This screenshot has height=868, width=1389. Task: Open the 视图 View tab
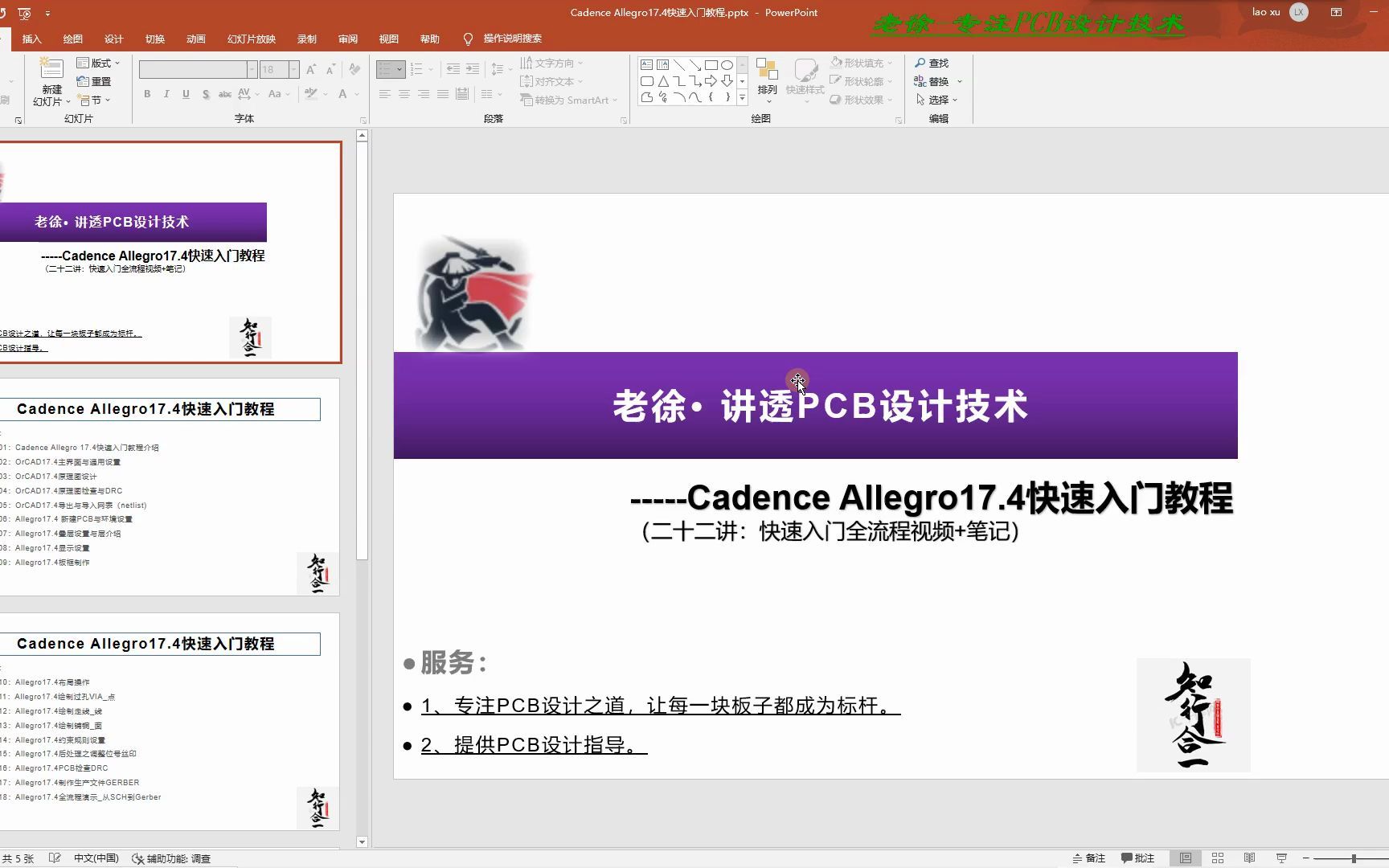click(389, 39)
